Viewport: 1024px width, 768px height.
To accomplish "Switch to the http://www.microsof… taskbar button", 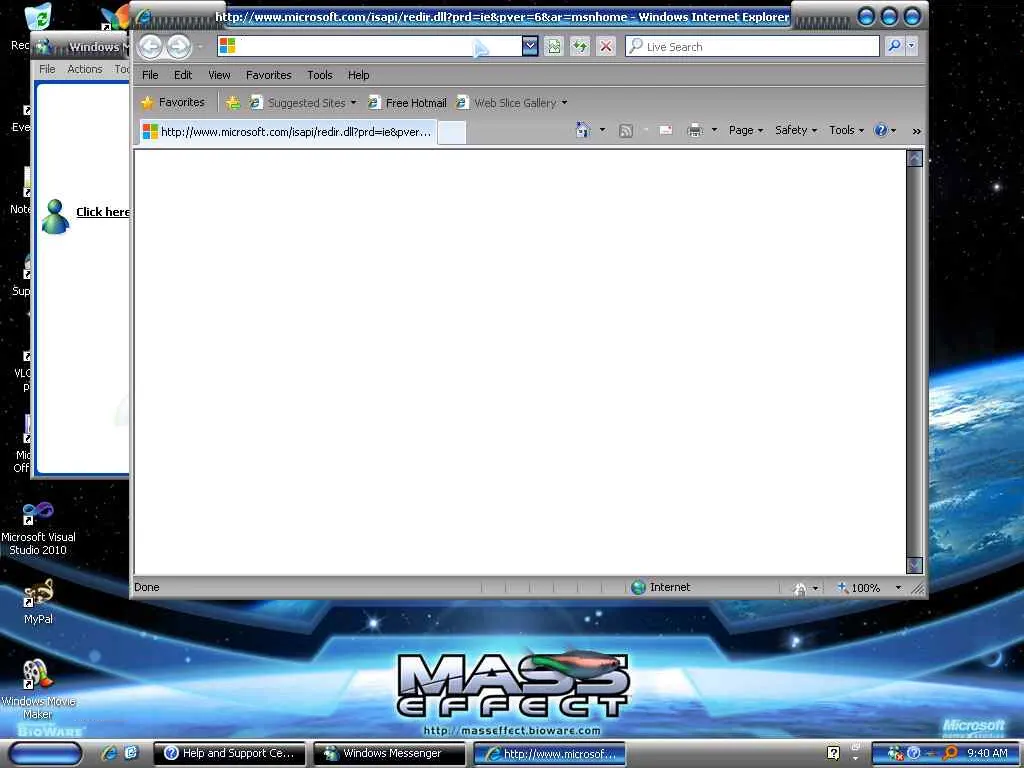I will point(550,754).
